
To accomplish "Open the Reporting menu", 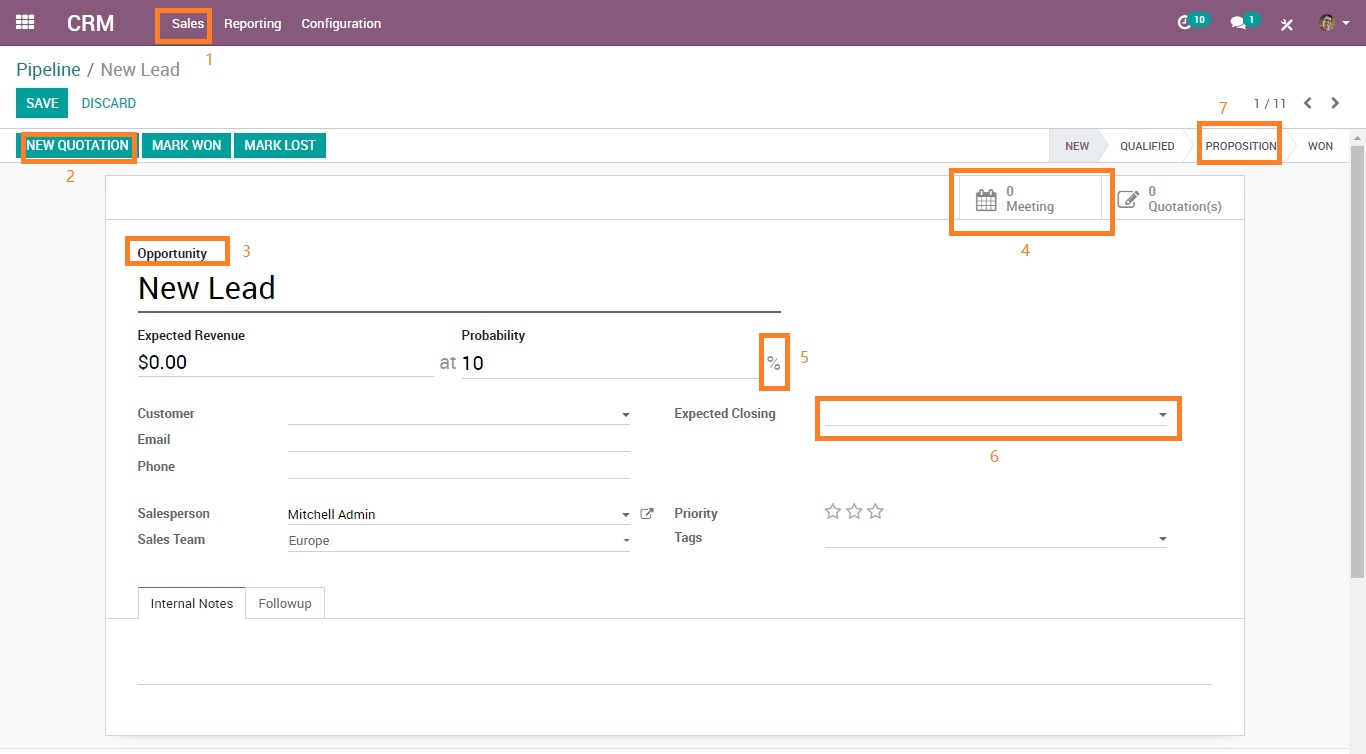I will pyautogui.click(x=252, y=23).
